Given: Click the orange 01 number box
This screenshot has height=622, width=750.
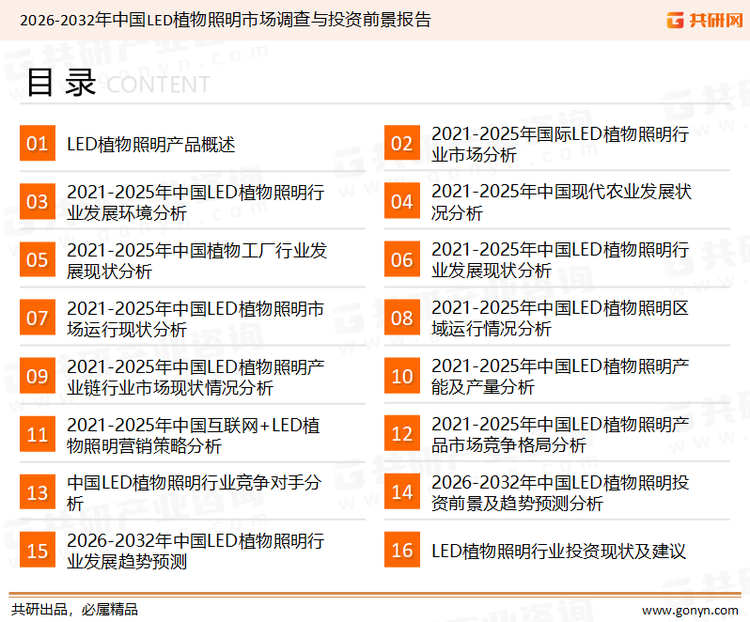Looking at the screenshot, I should [x=37, y=144].
